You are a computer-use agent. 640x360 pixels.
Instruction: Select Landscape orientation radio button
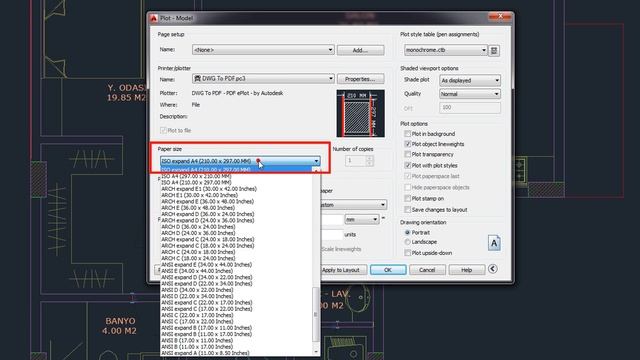407,242
